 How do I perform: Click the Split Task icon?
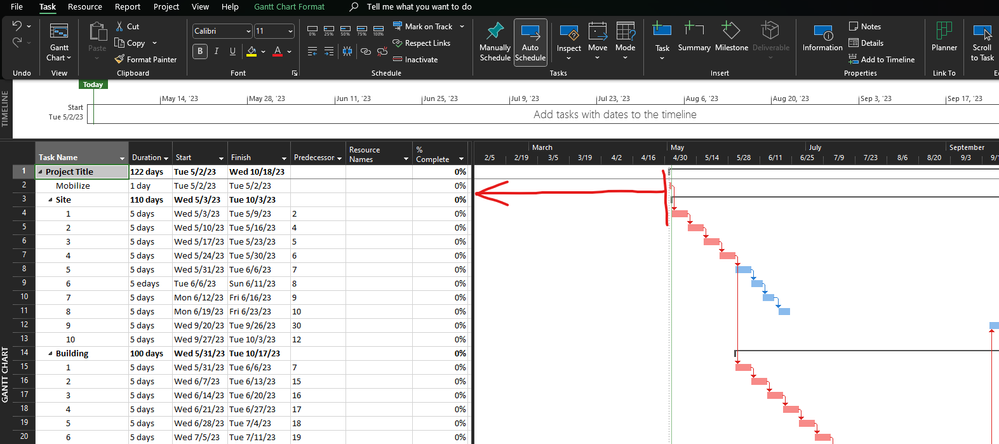point(347,52)
